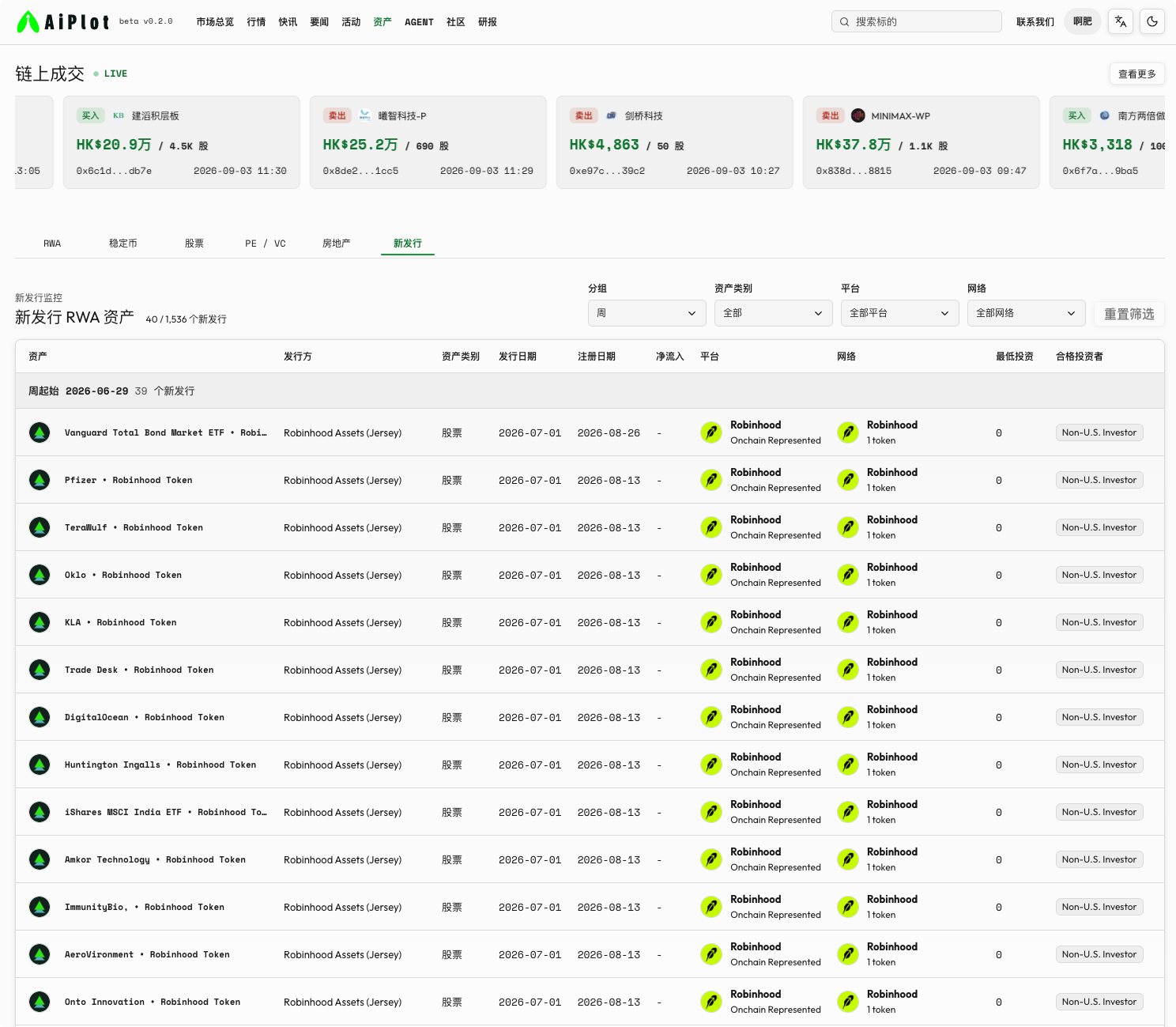This screenshot has height=1027, width=1176.
Task: Open the 剑桥科技 trade card
Action: 675,142
